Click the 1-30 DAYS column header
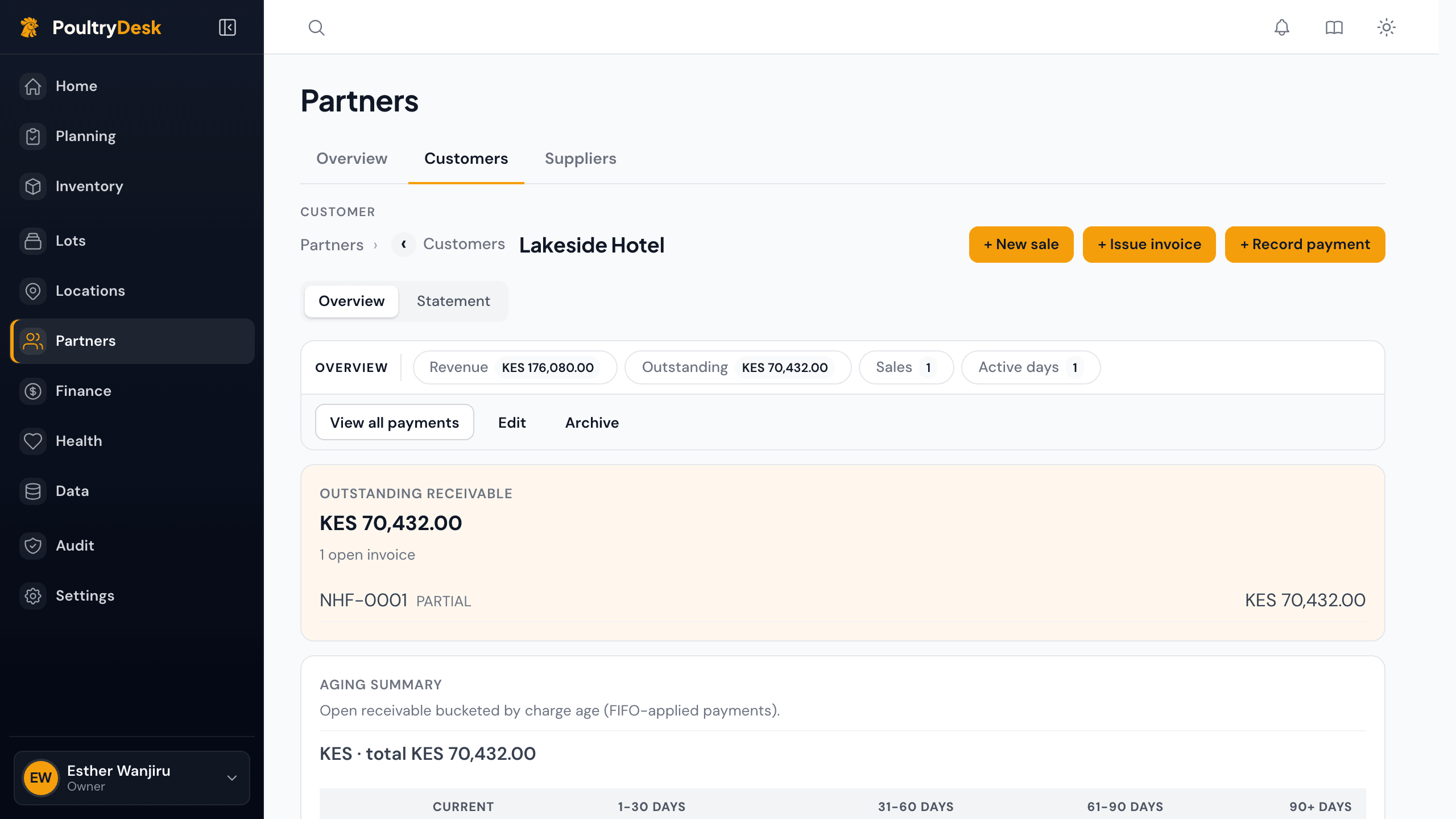This screenshot has height=819, width=1456. click(652, 806)
